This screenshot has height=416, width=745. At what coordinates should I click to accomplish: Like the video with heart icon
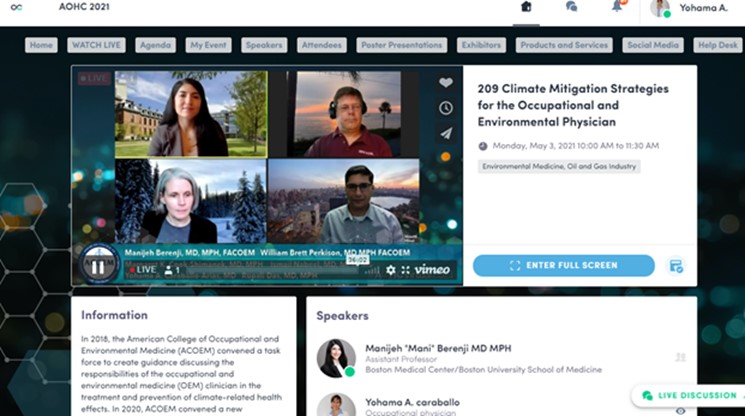click(445, 83)
